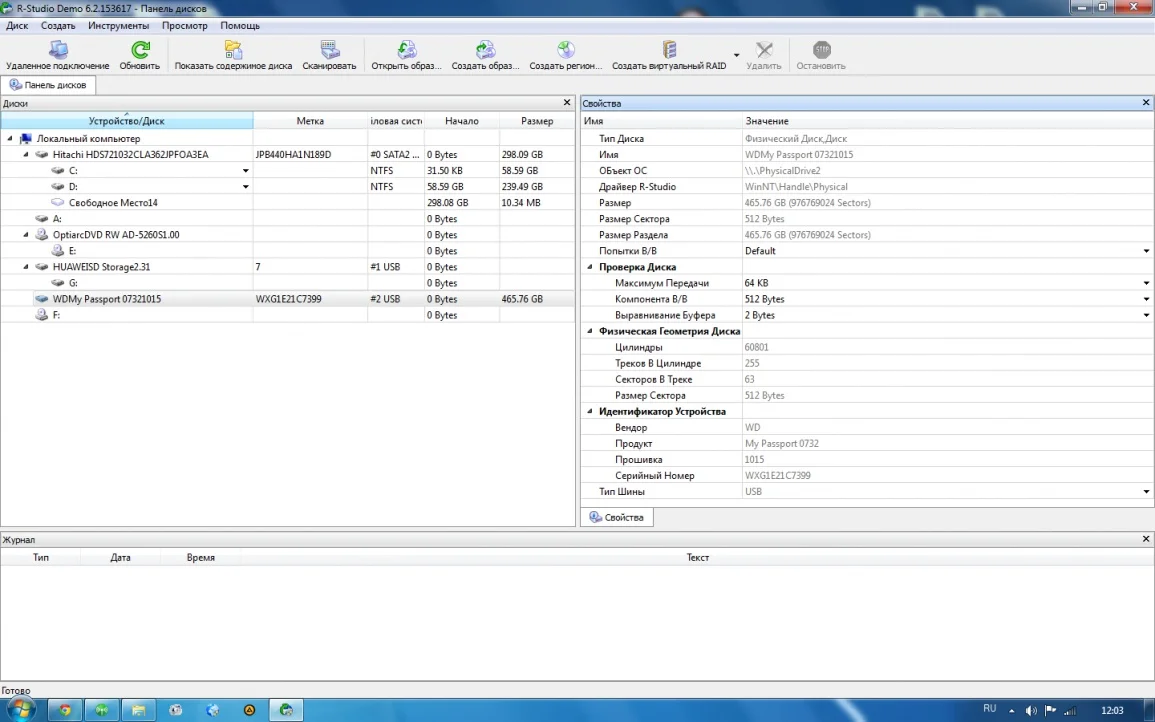The width and height of the screenshot is (1155, 722).
Task: Open the Тип Шины USB dropdown
Action: (1146, 492)
